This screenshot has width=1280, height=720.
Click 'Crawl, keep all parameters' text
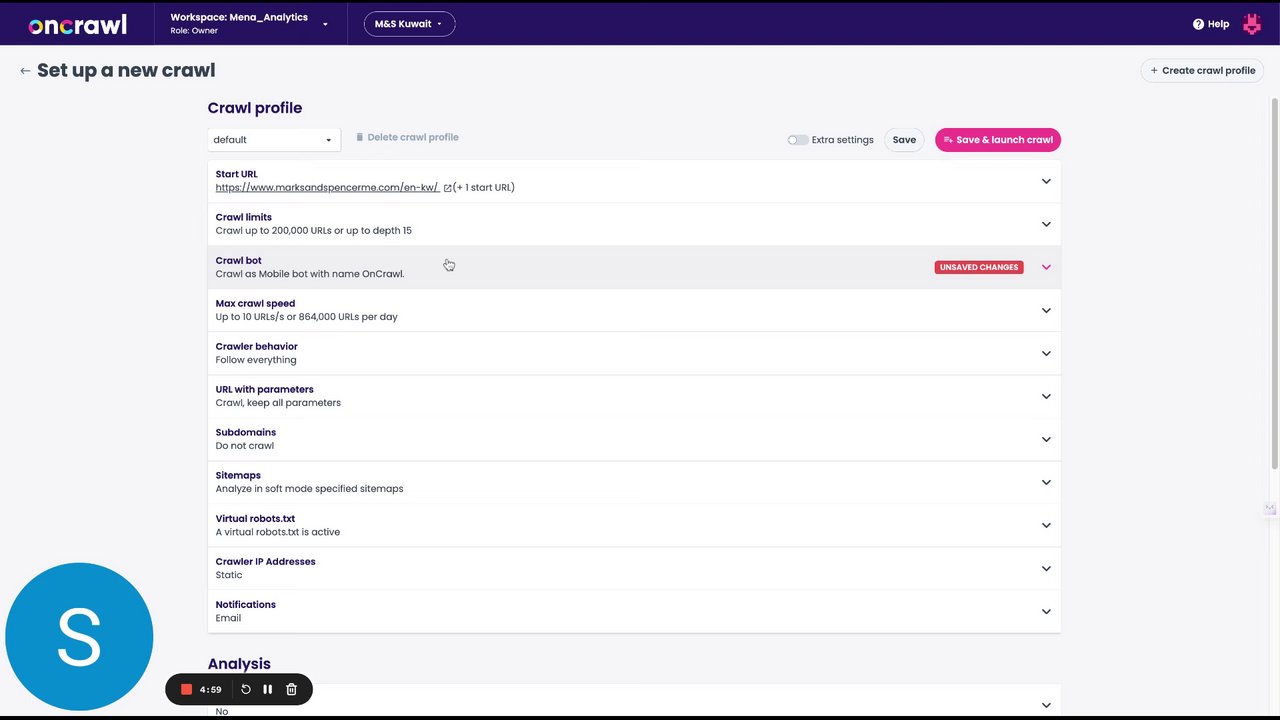(278, 403)
